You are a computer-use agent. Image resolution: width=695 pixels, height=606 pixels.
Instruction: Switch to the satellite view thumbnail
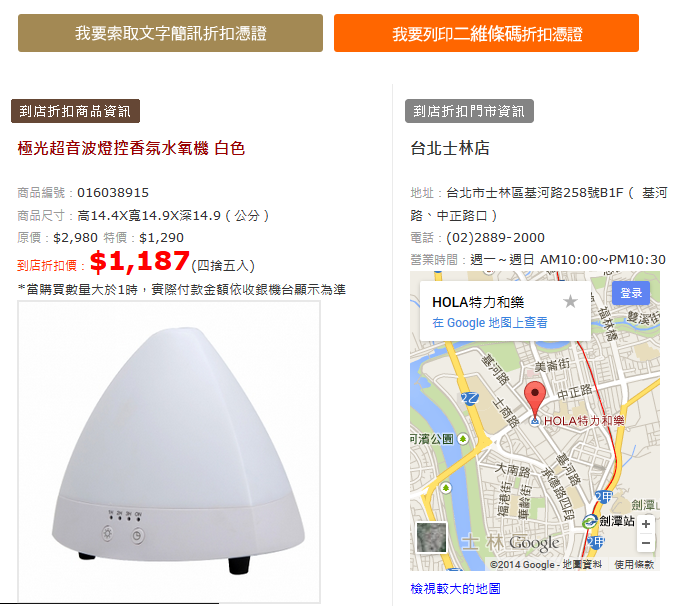click(431, 538)
